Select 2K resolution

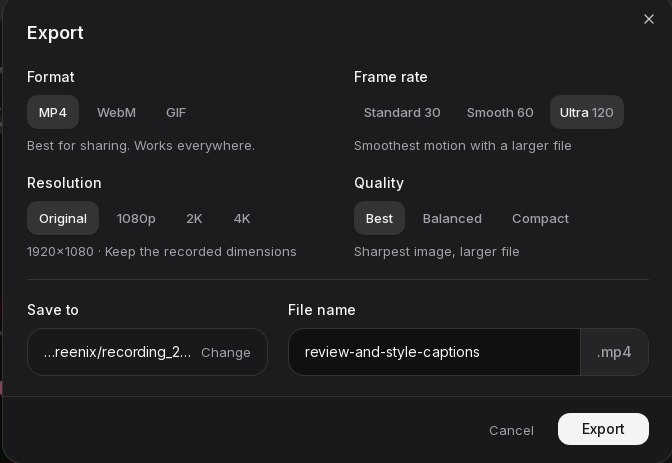click(x=194, y=218)
